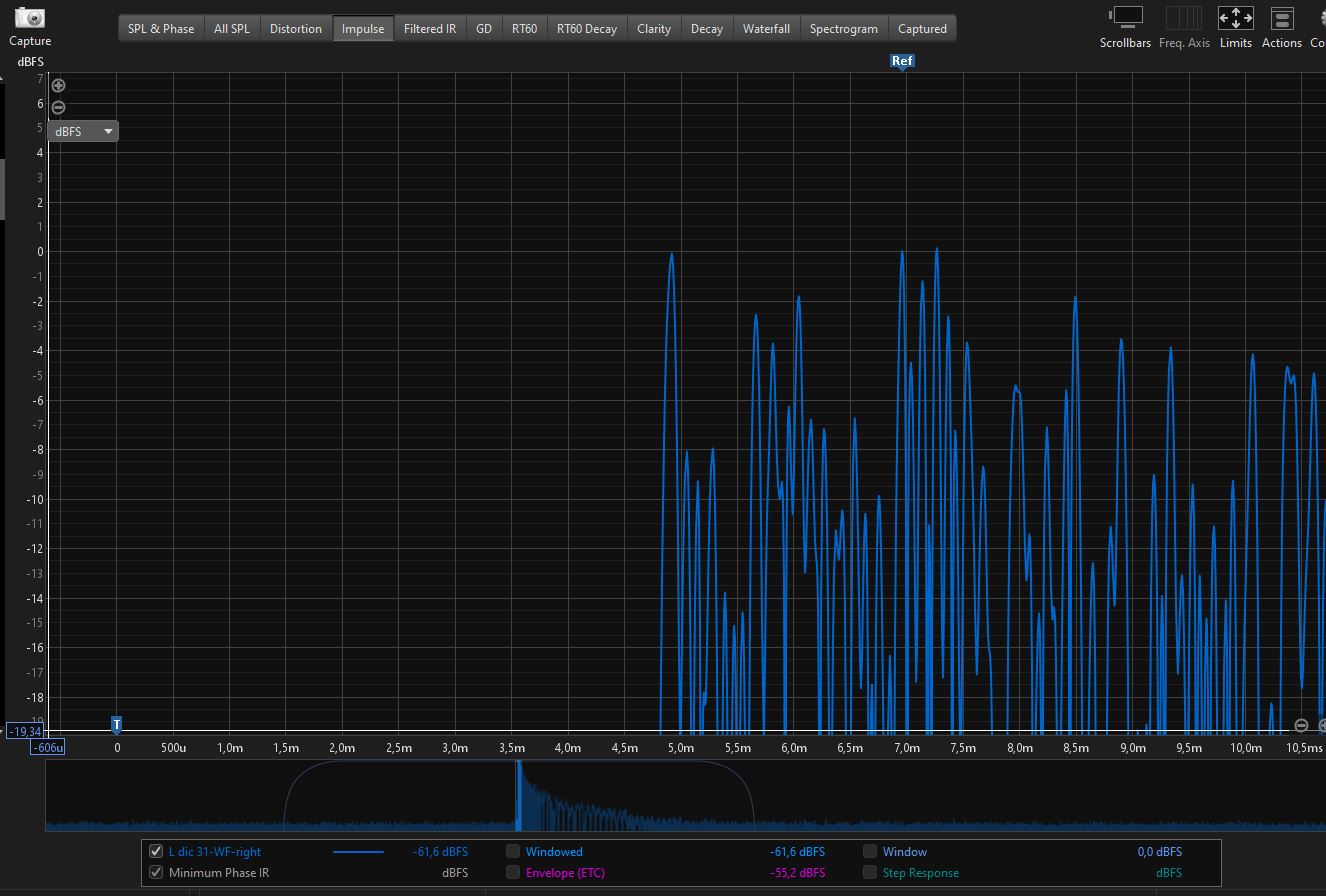This screenshot has height=896, width=1326.
Task: Click the 5,0m time axis label
Action: click(681, 748)
